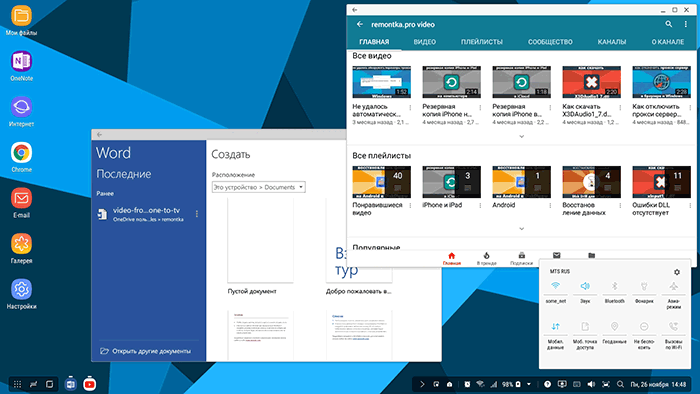Toggle Bluetooth in the quick panel
The image size is (700, 394).
click(x=614, y=291)
